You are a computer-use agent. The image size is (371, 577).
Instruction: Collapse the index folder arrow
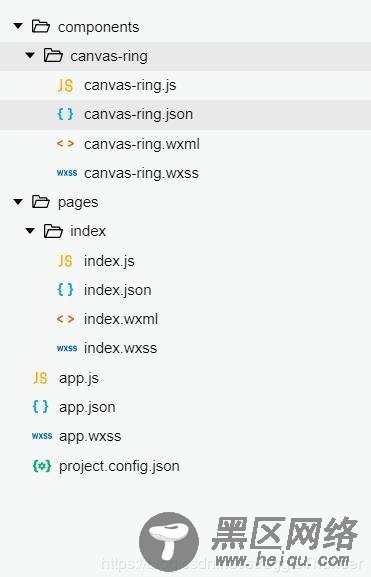(30, 231)
